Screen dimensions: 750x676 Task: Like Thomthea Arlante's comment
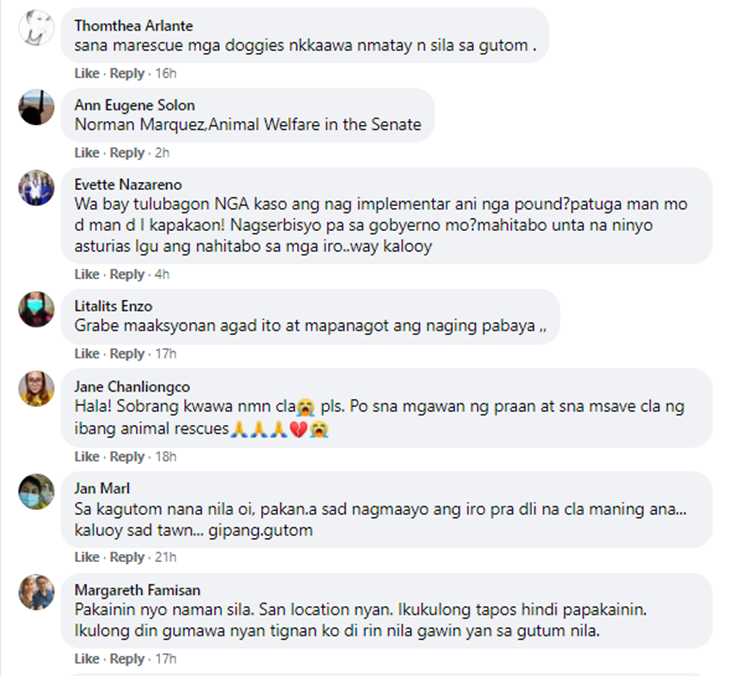(x=87, y=74)
